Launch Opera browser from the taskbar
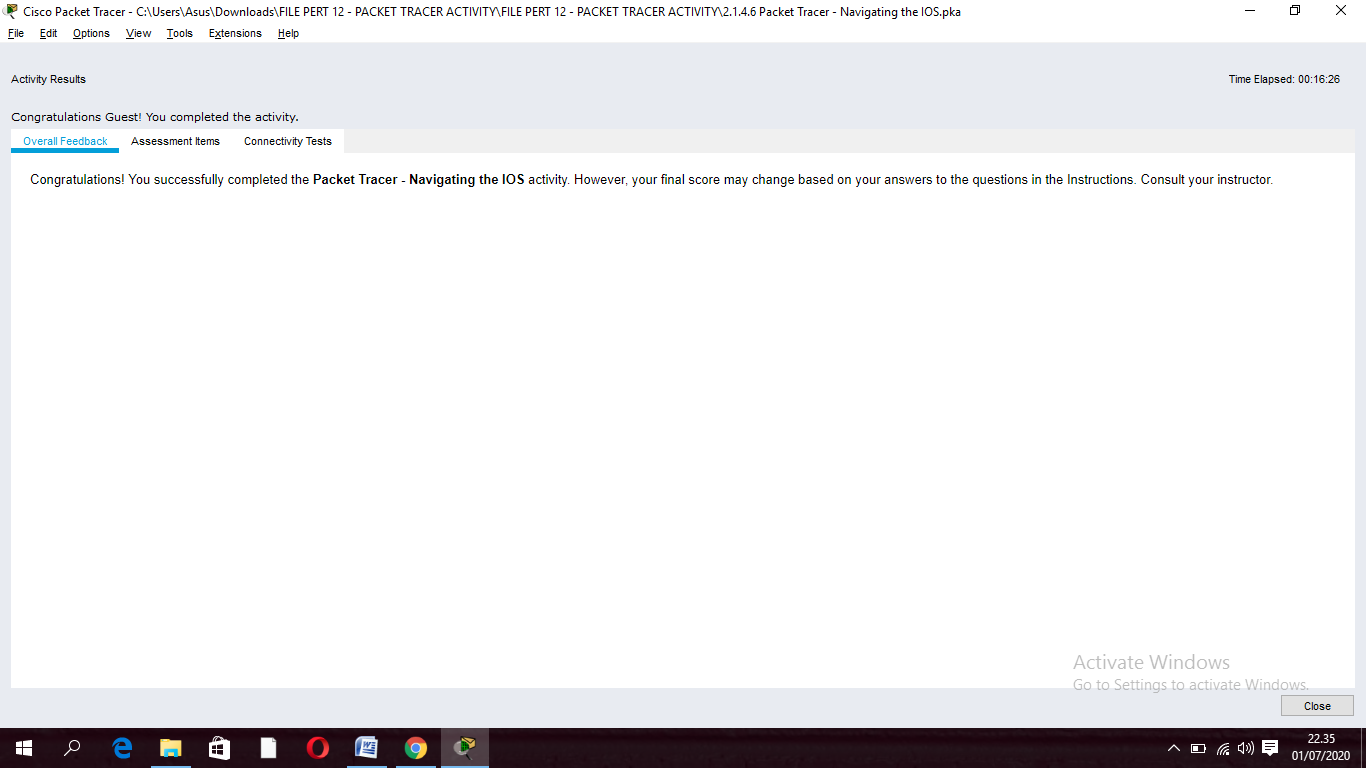 point(317,748)
